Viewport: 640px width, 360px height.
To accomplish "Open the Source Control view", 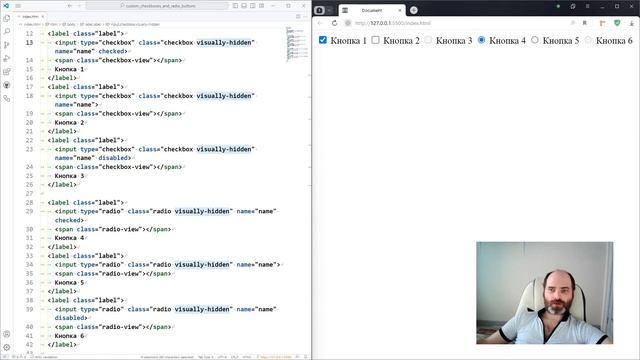I will click(x=7, y=45).
